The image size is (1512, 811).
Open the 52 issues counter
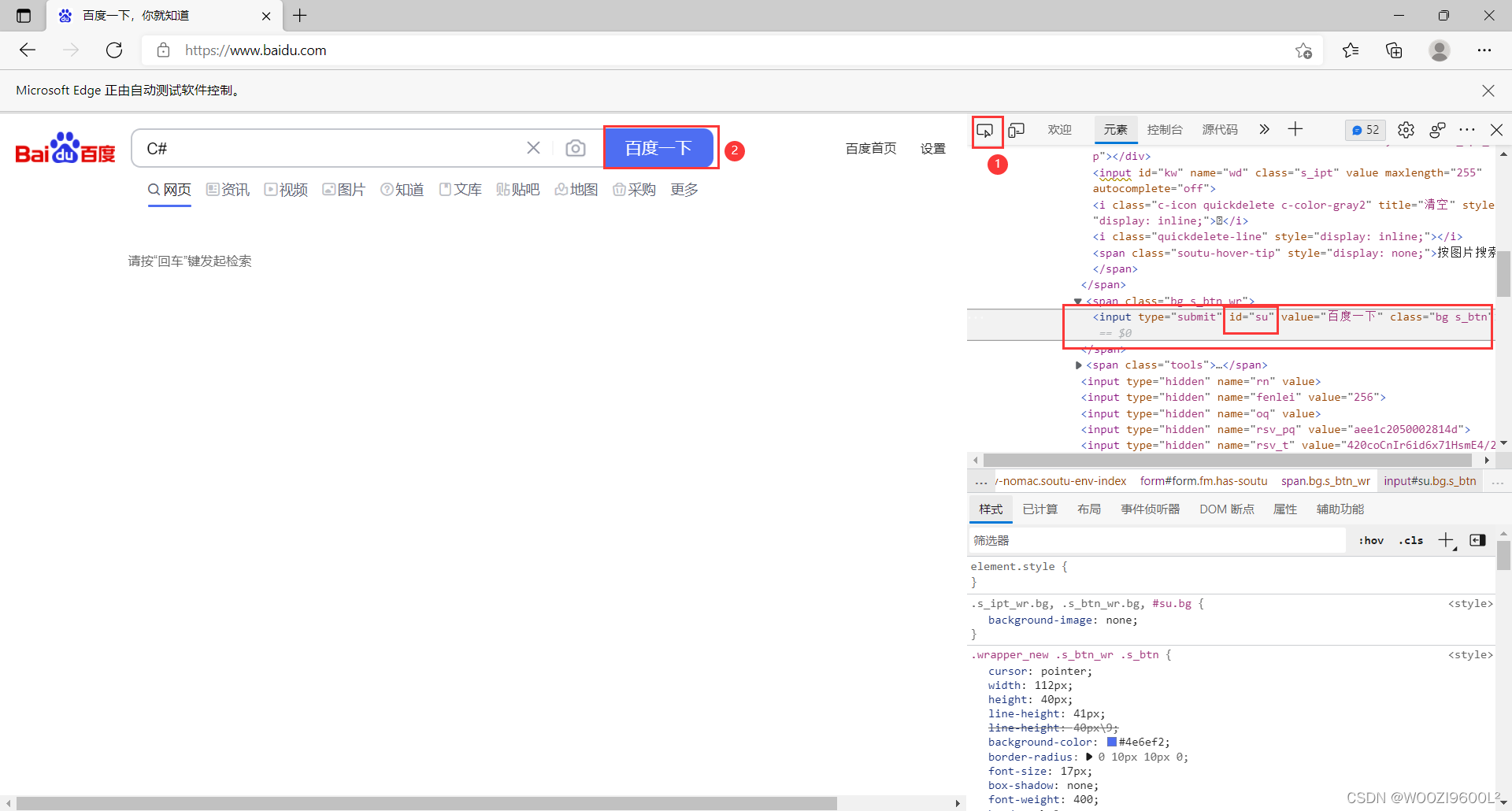pyautogui.click(x=1366, y=130)
